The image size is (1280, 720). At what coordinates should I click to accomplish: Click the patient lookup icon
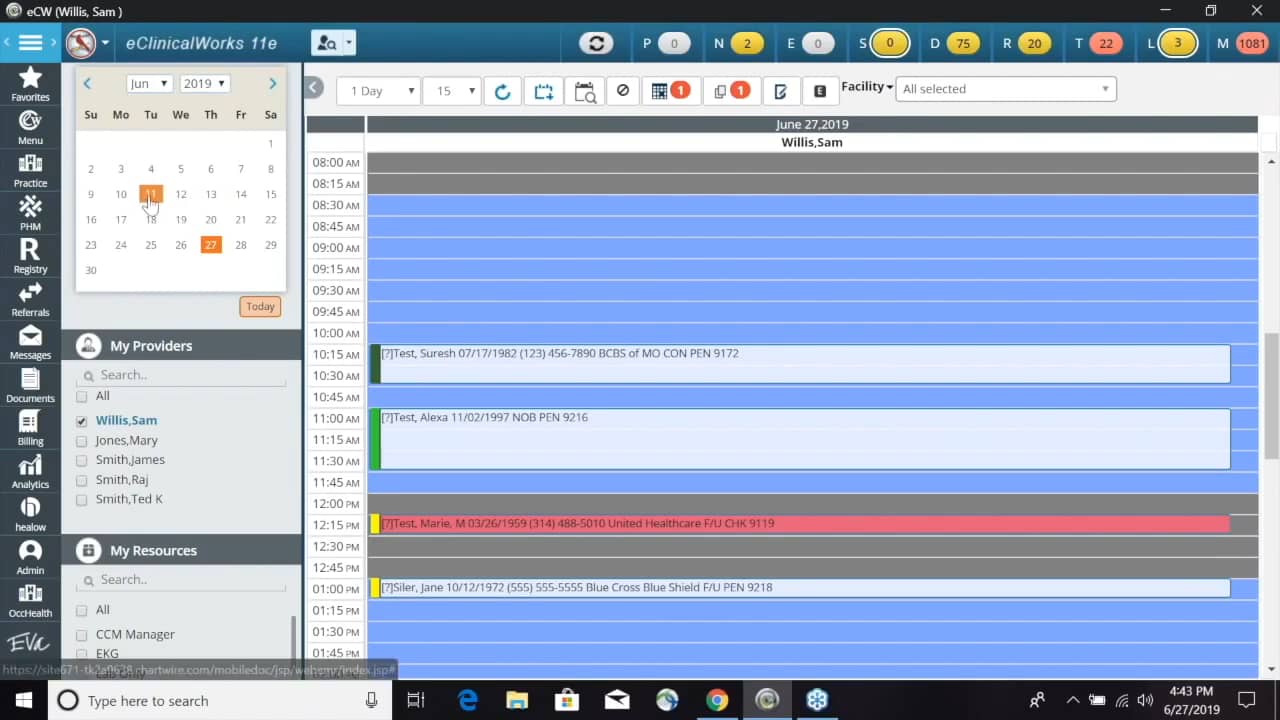click(x=325, y=43)
